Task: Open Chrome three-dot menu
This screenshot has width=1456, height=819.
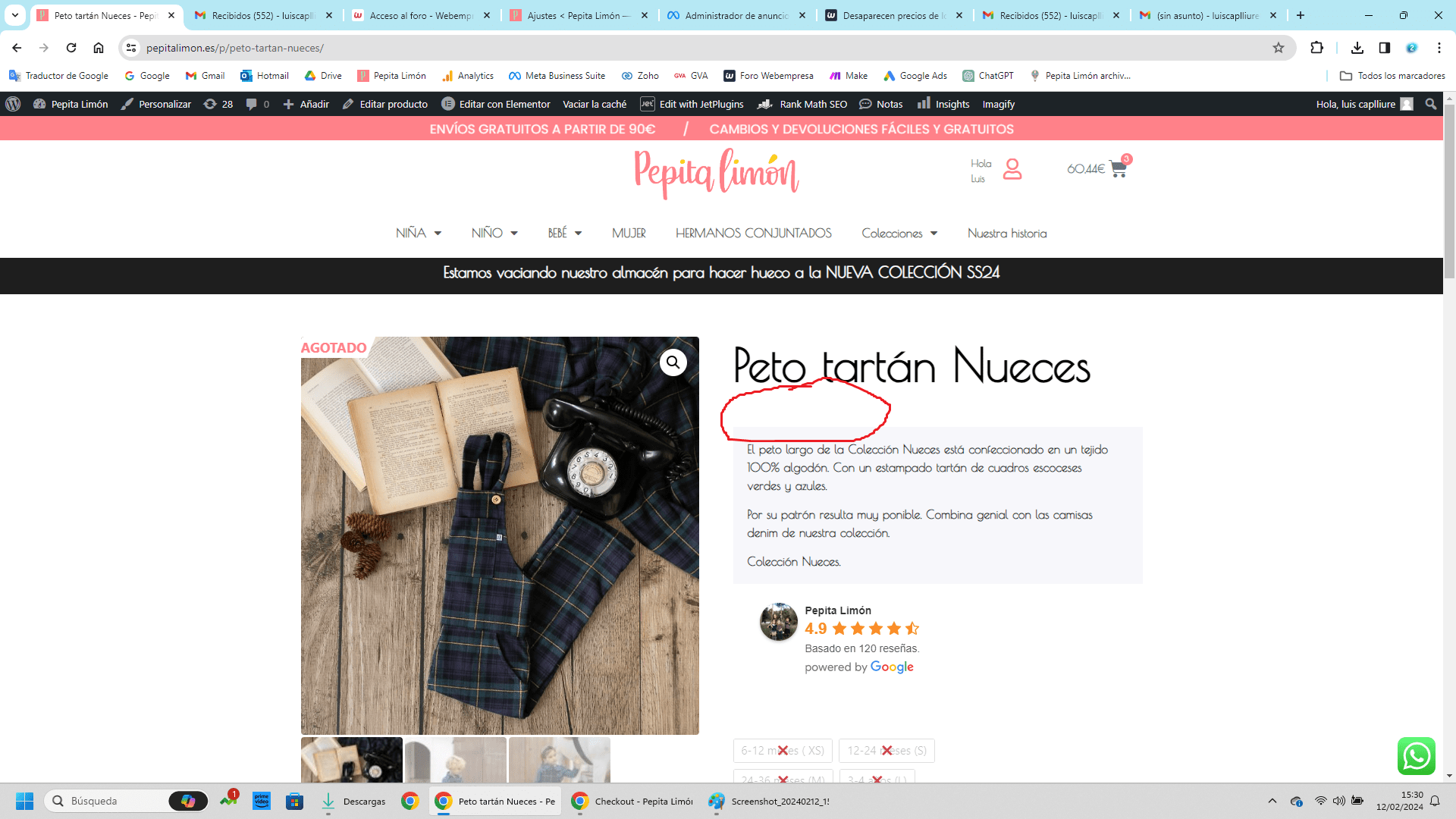Action: tap(1439, 48)
